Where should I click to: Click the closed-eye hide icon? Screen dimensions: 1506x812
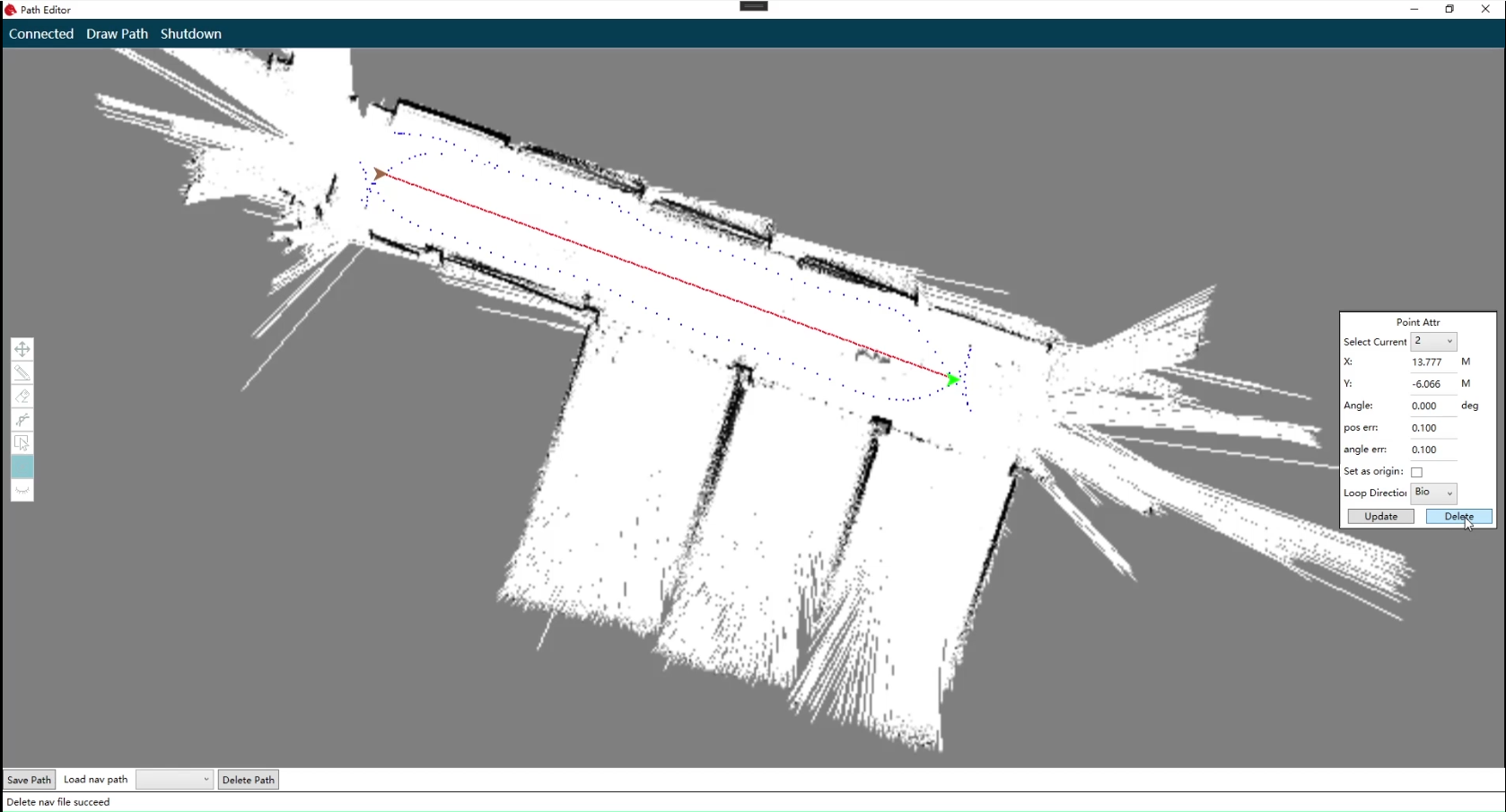[22, 490]
